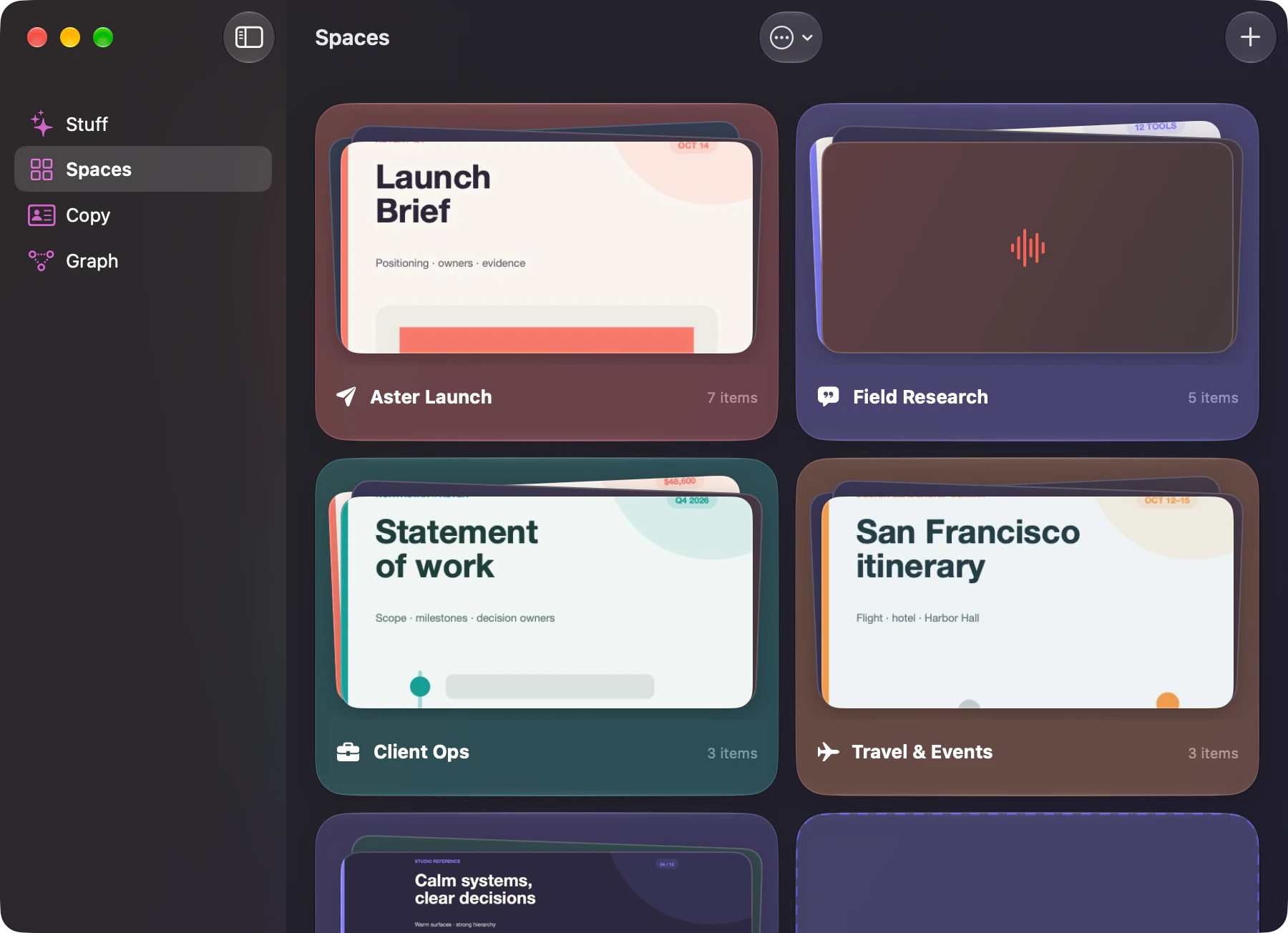This screenshot has width=1288, height=933.
Task: Toggle the sidebar panel button
Action: click(249, 37)
